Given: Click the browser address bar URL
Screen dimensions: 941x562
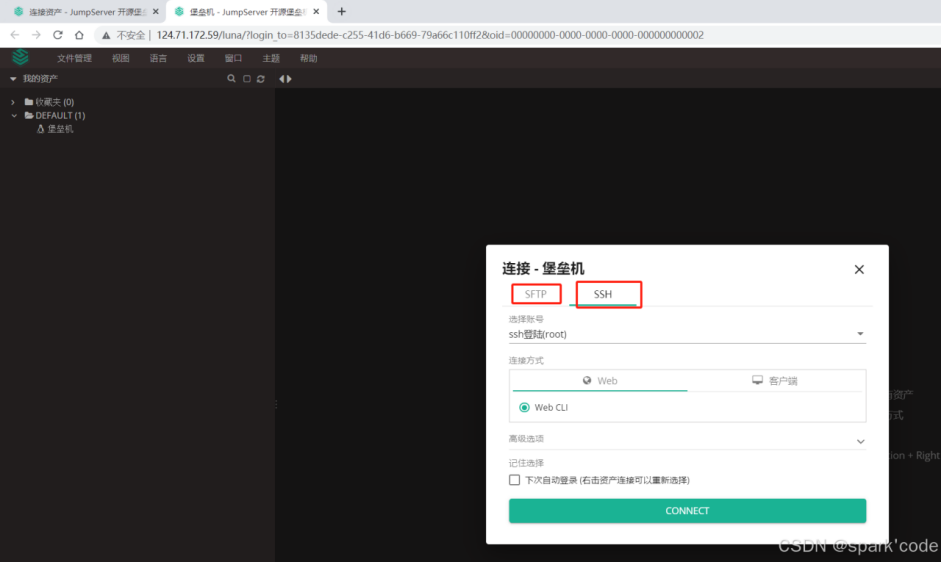Looking at the screenshot, I should [x=430, y=35].
